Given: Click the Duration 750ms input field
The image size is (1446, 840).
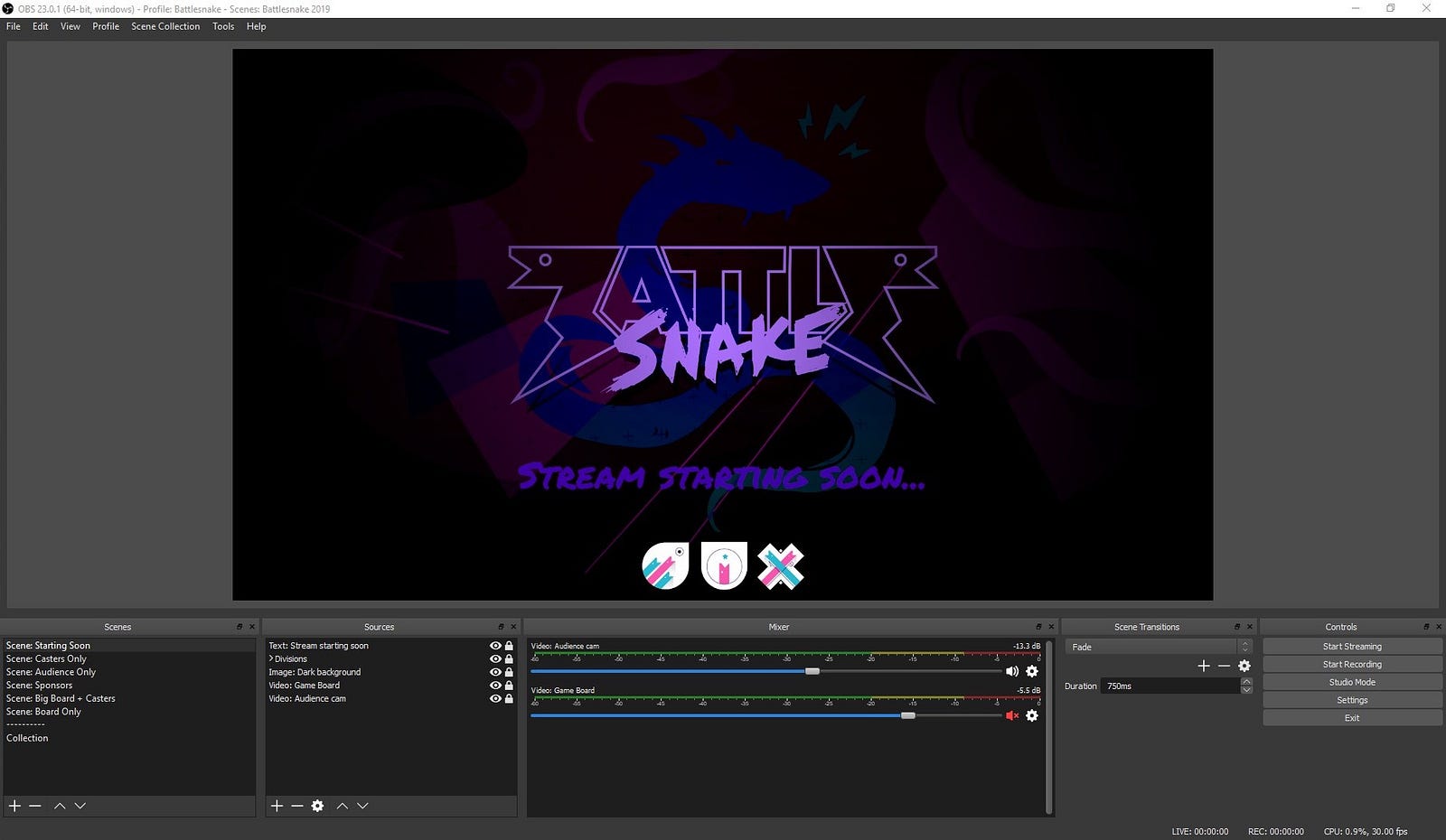Looking at the screenshot, I should 1171,686.
